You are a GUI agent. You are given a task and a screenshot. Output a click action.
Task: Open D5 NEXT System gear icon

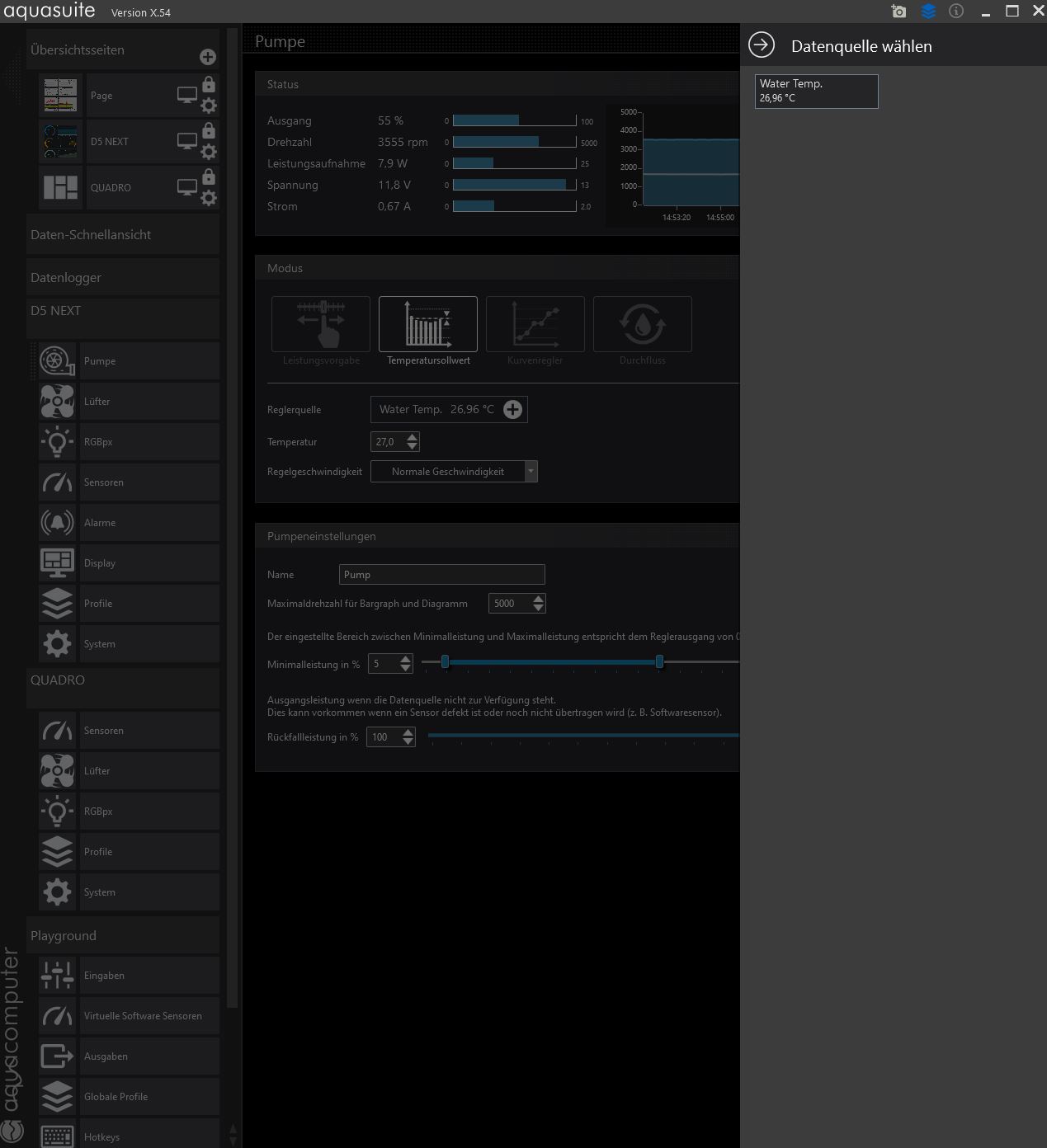click(57, 644)
